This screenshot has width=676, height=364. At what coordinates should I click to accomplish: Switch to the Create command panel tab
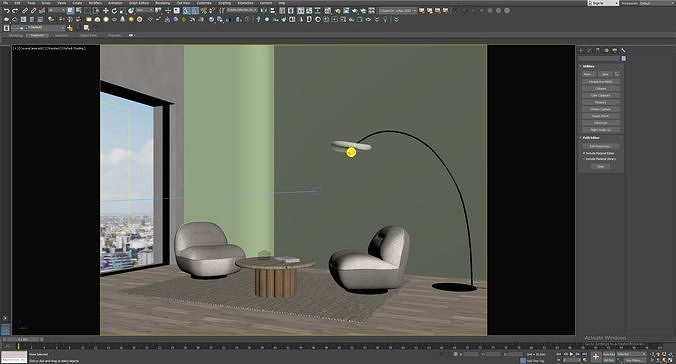581,50
